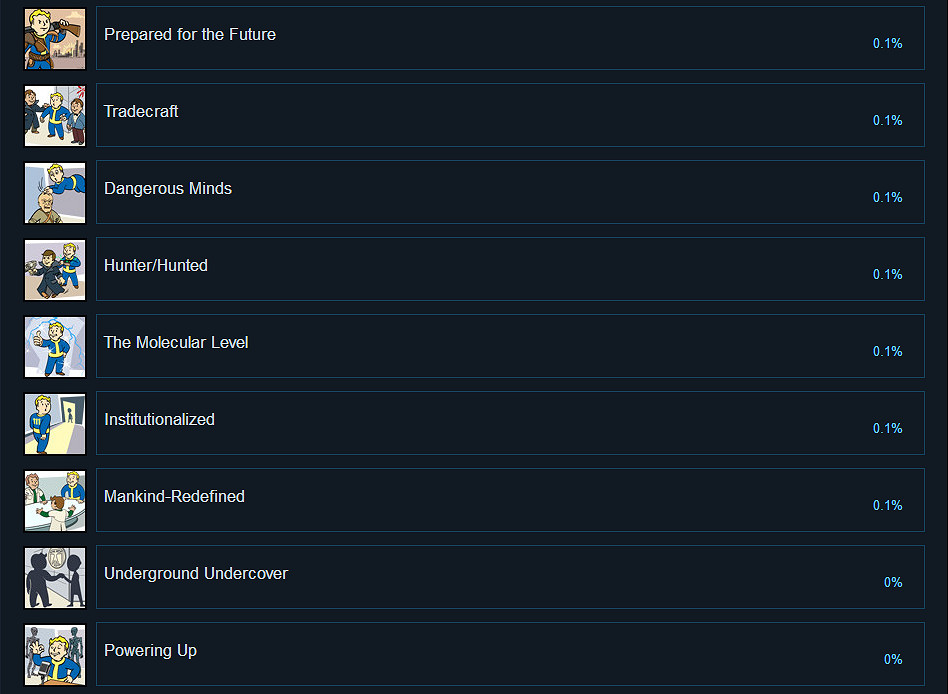Select the Tradecraft achievement title text
The width and height of the screenshot is (948, 694).
click(x=141, y=111)
